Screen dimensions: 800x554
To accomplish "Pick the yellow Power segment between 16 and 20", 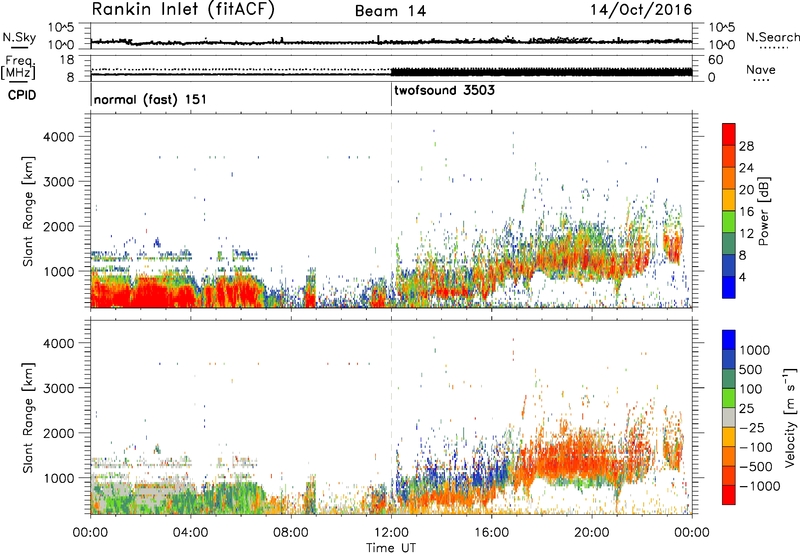I will (729, 200).
